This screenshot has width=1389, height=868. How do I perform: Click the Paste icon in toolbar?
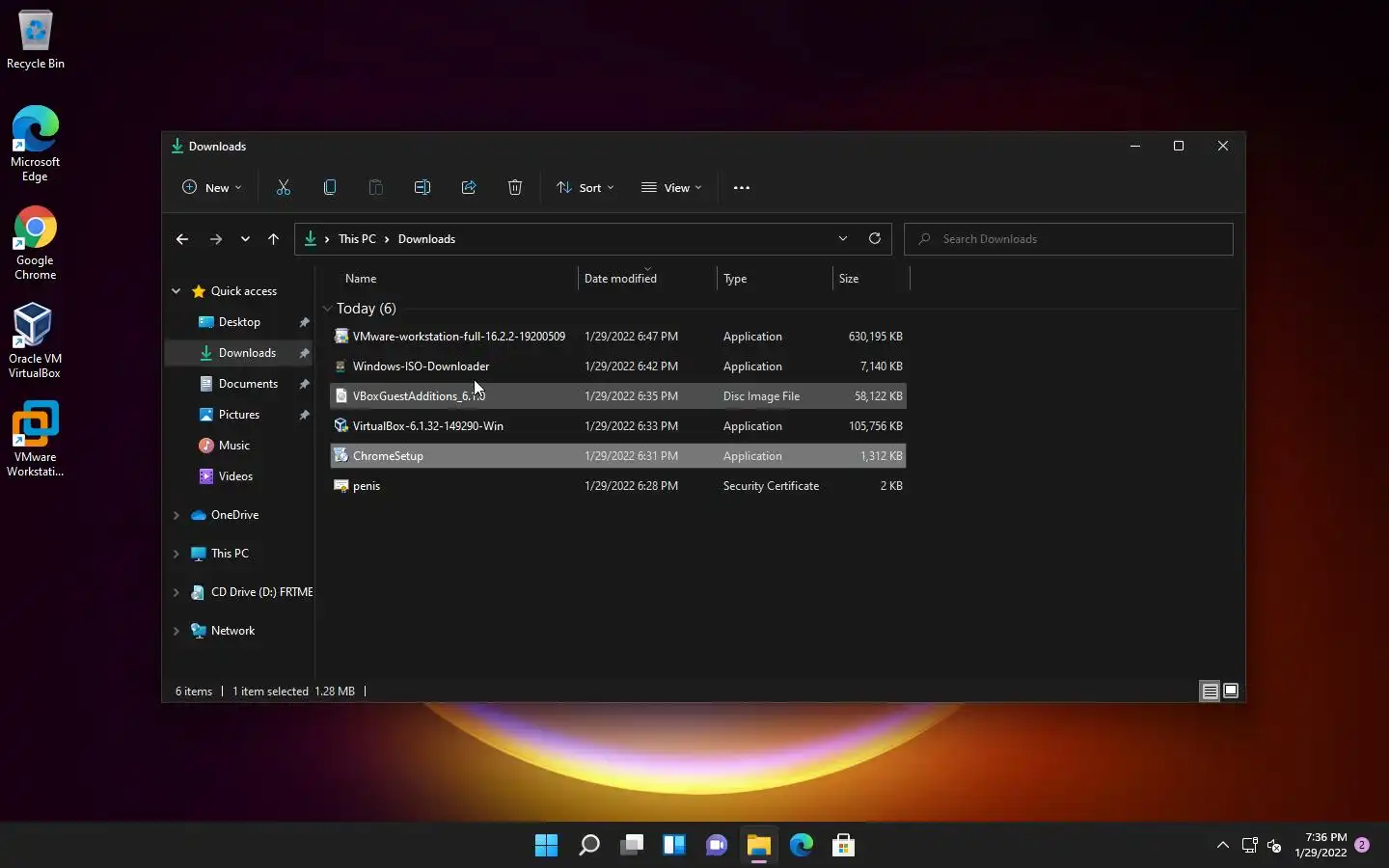point(376,188)
